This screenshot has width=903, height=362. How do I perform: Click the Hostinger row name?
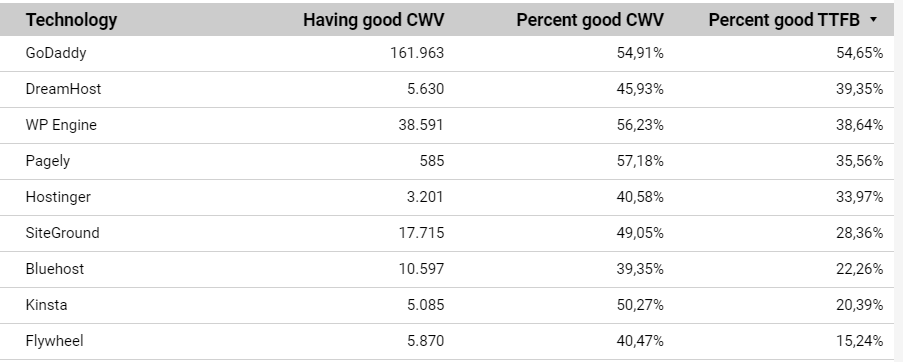tap(58, 197)
